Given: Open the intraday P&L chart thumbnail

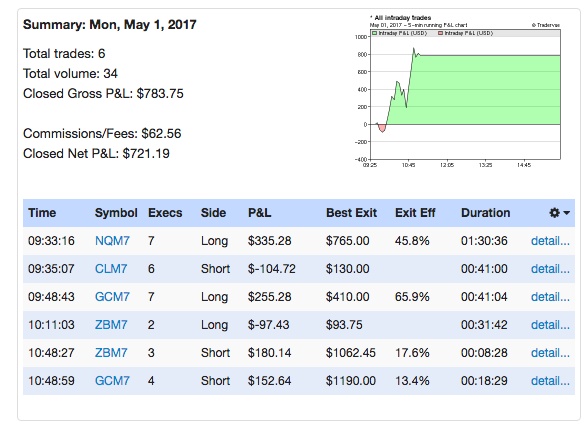Looking at the screenshot, I should point(457,92).
